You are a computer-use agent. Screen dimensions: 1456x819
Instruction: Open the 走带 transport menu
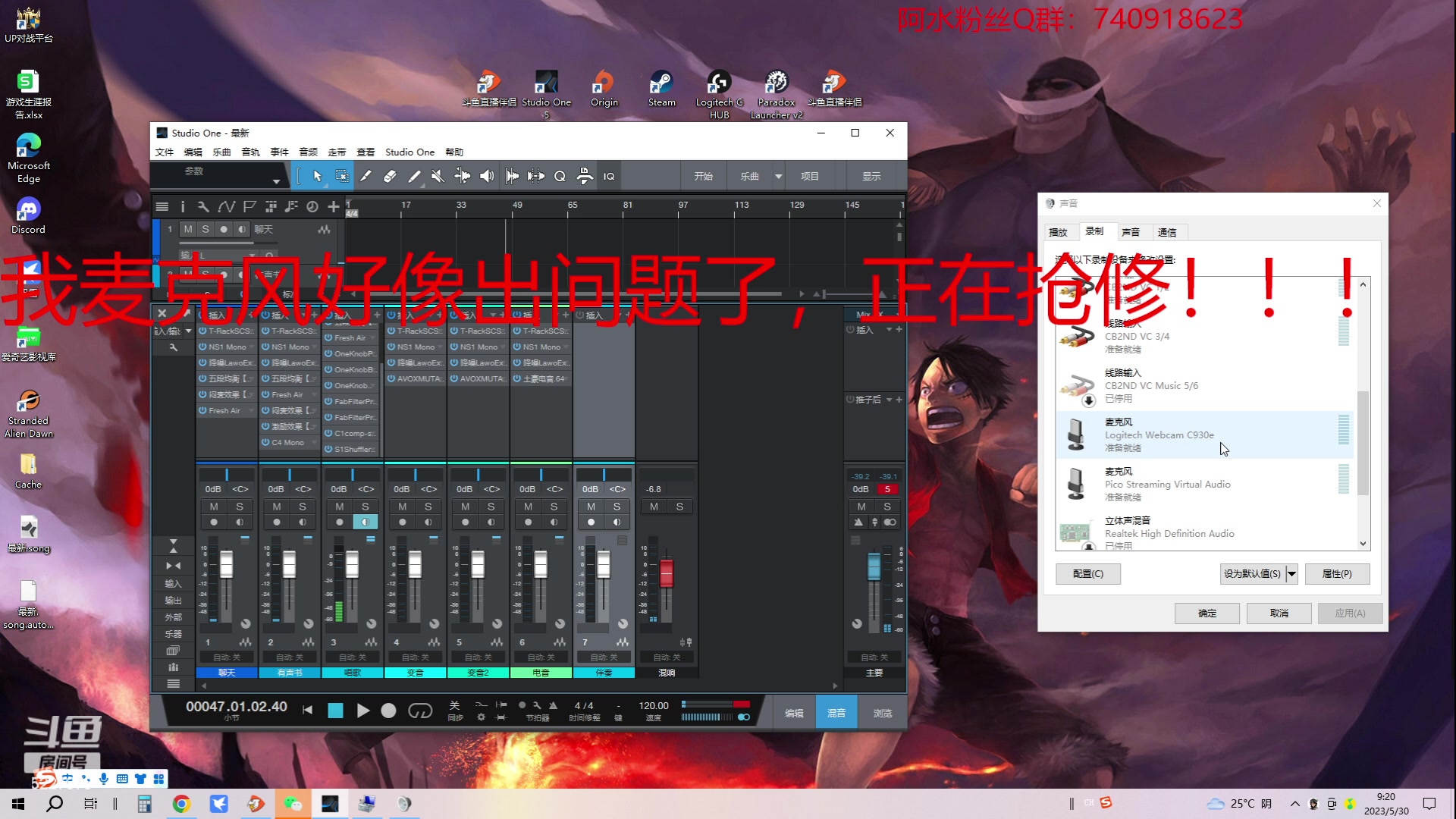[x=337, y=152]
